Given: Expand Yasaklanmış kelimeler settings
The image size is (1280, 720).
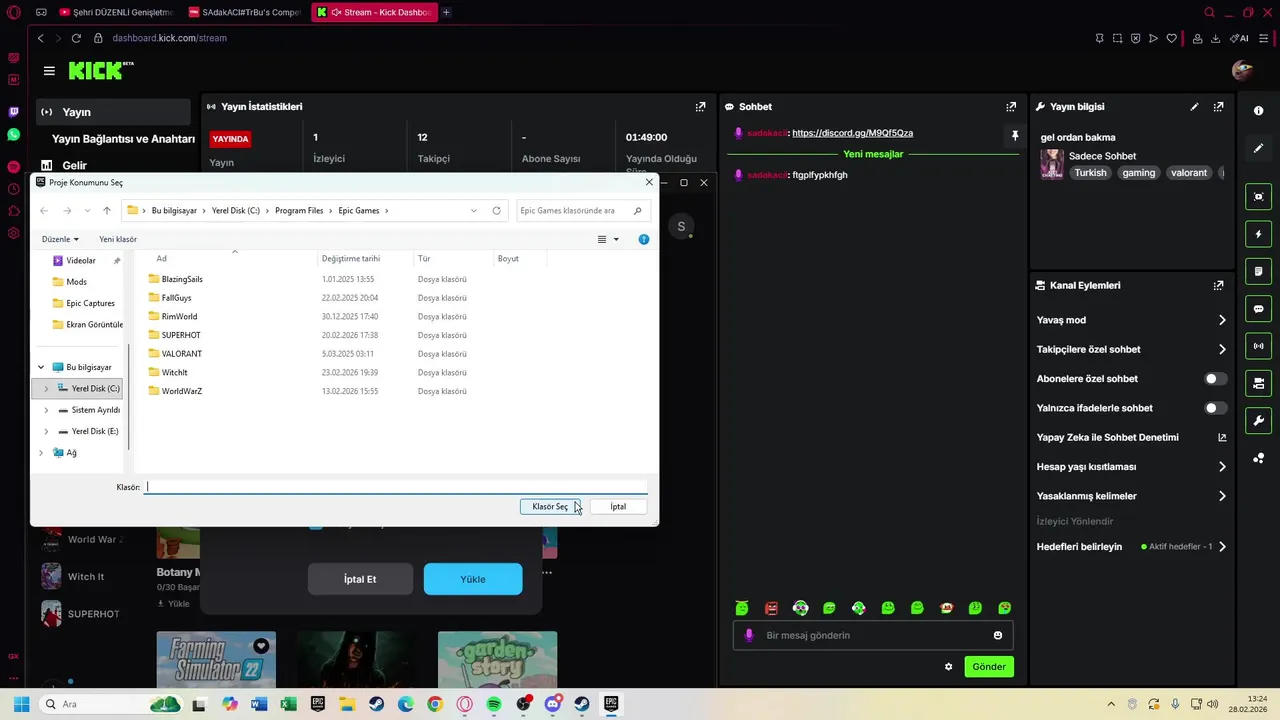Looking at the screenshot, I should click(1222, 496).
